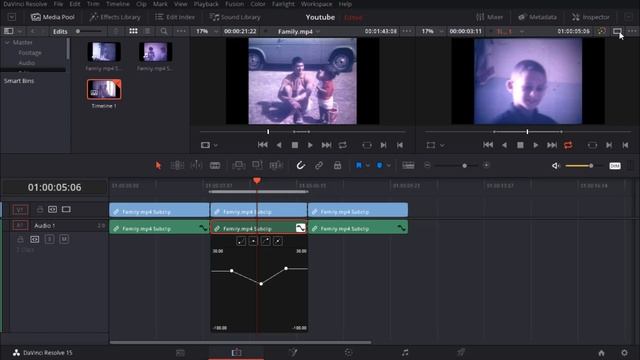Image resolution: width=640 pixels, height=360 pixels.
Task: Toggle Linked Selection chain icon
Action: click(x=319, y=165)
